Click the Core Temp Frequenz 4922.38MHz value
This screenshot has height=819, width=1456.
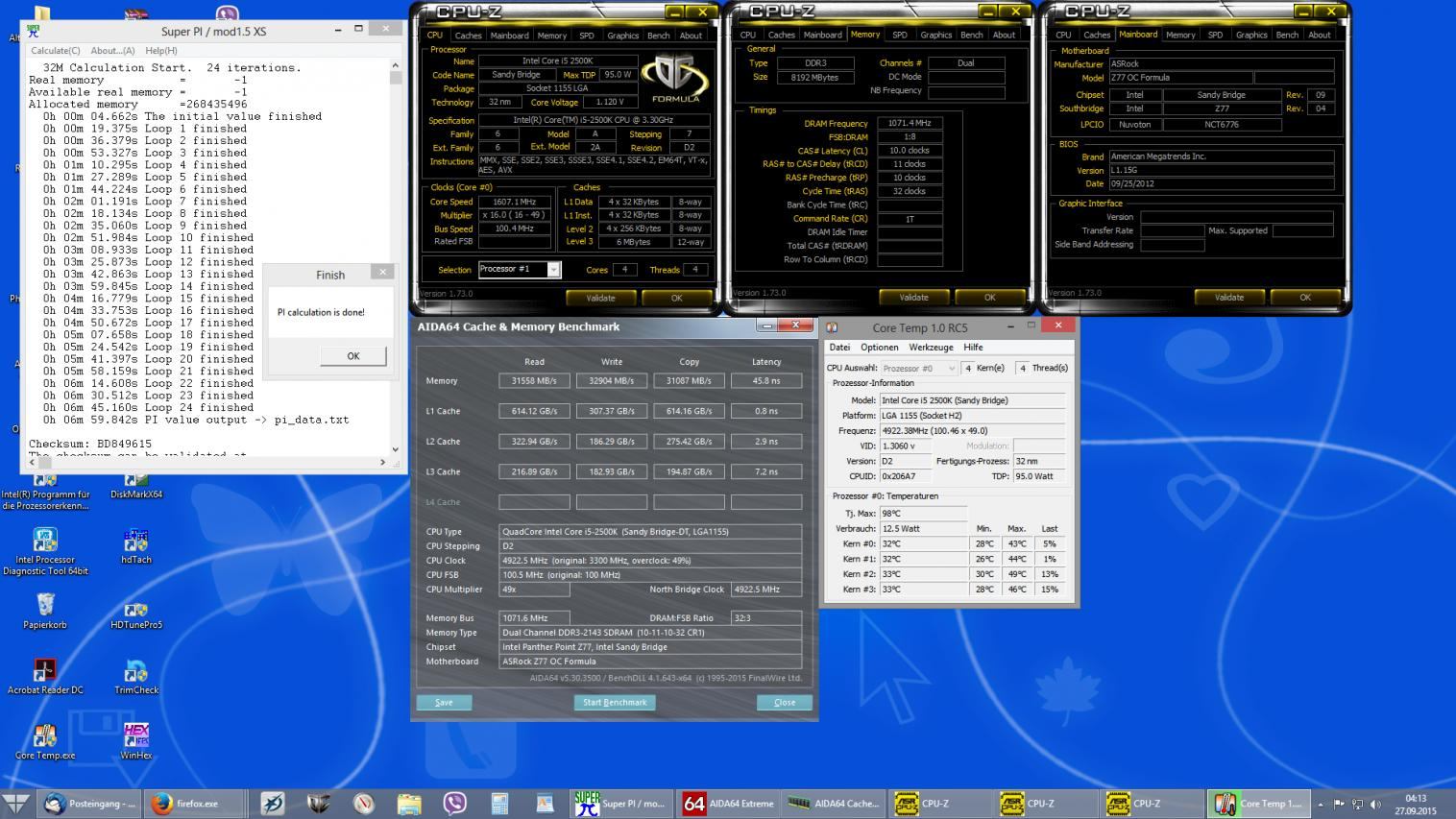972,430
